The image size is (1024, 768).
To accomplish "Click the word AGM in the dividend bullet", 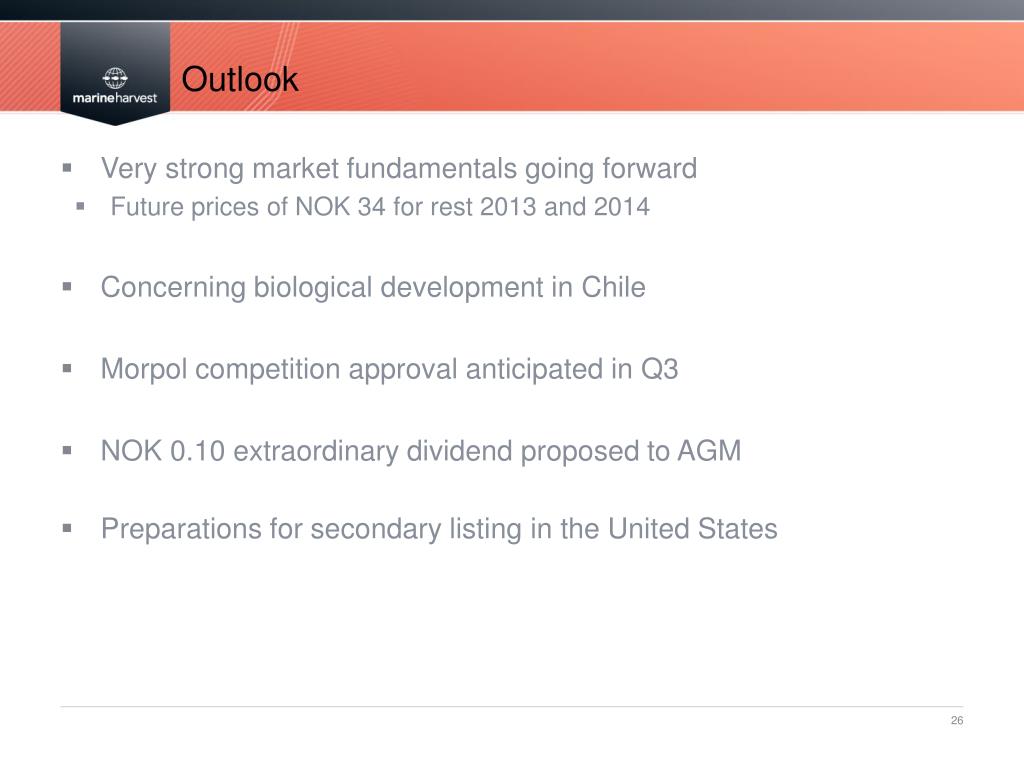I will pos(709,451).
